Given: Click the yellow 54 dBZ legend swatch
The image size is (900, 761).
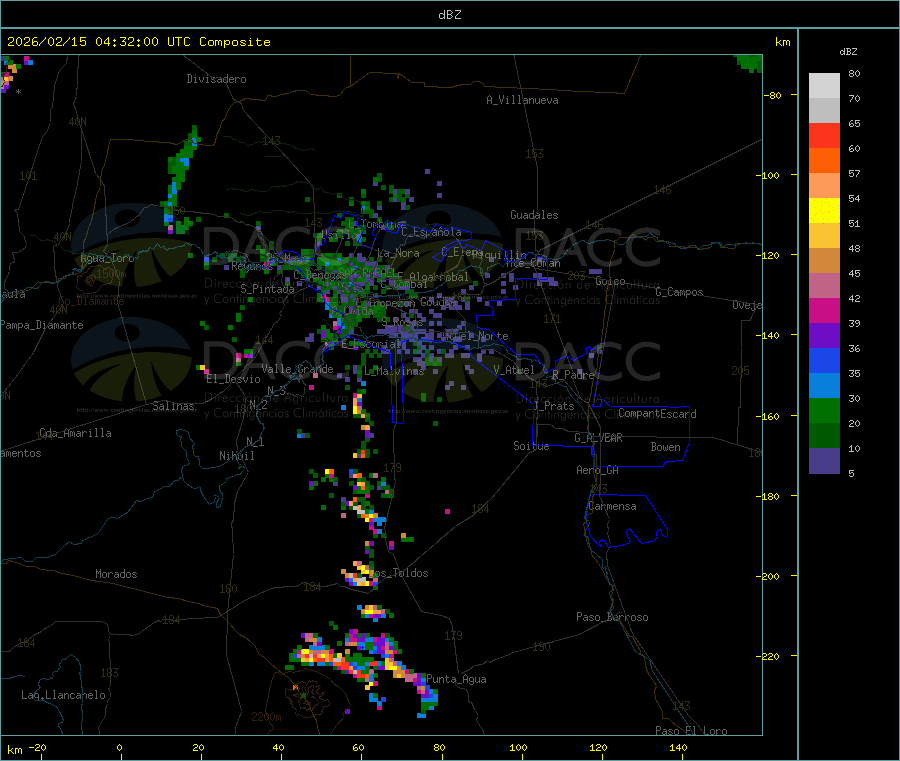Looking at the screenshot, I should [824, 211].
